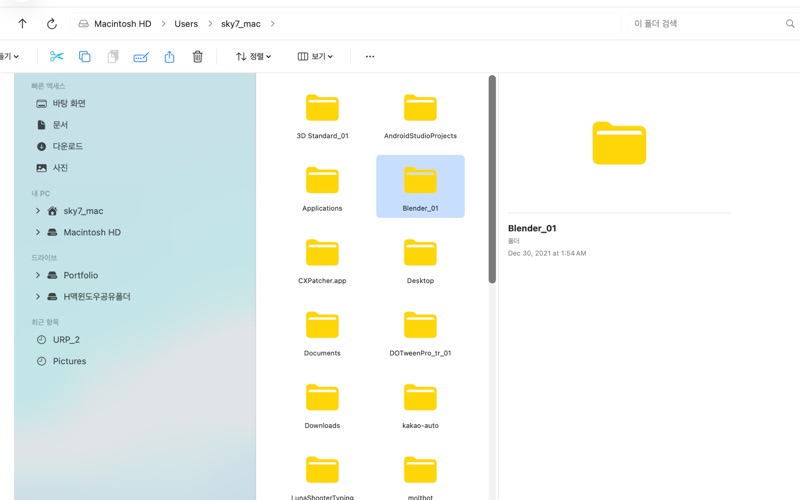The width and height of the screenshot is (800, 500).
Task: Click the search magnifier icon
Action: [x=790, y=23]
